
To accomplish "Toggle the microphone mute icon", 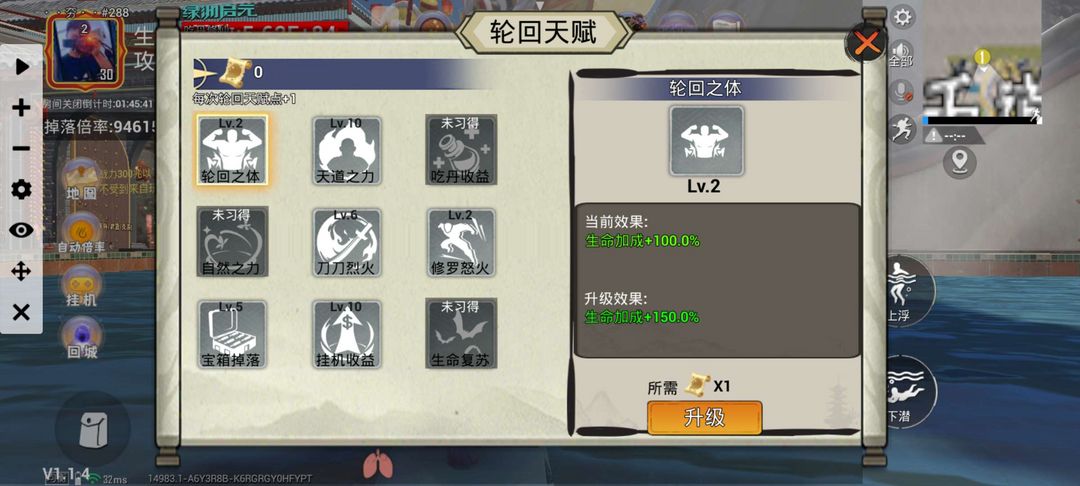I will 902,93.
